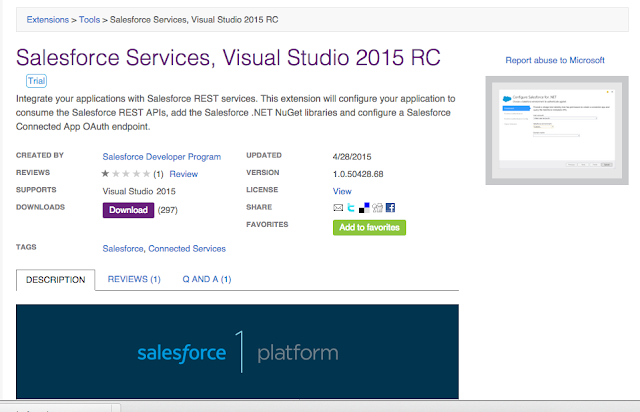This screenshot has height=412, width=640.
Task: Click Report abuse to Microsoft link
Action: pyautogui.click(x=555, y=60)
